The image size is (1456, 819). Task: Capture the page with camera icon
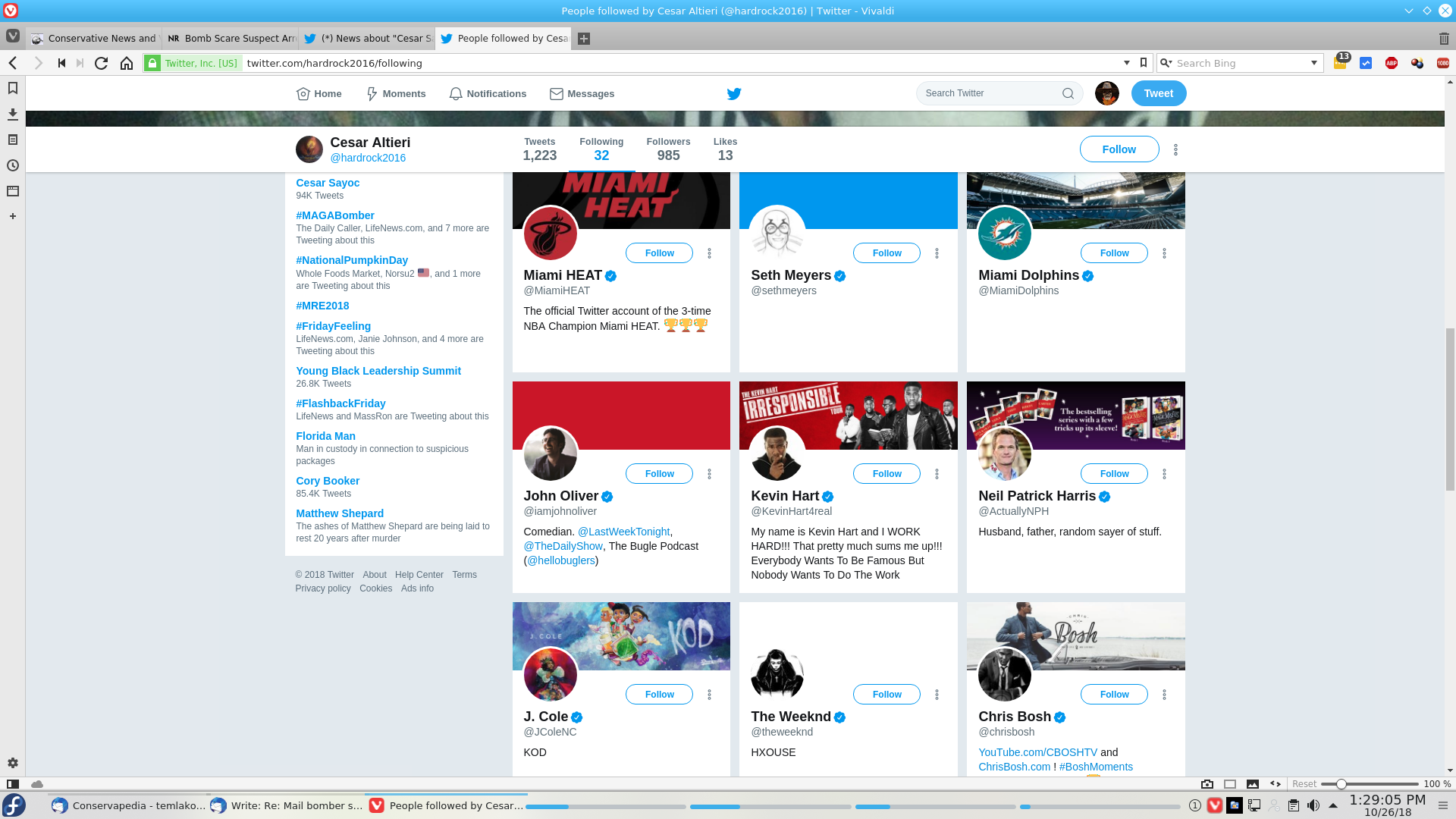point(1207,784)
